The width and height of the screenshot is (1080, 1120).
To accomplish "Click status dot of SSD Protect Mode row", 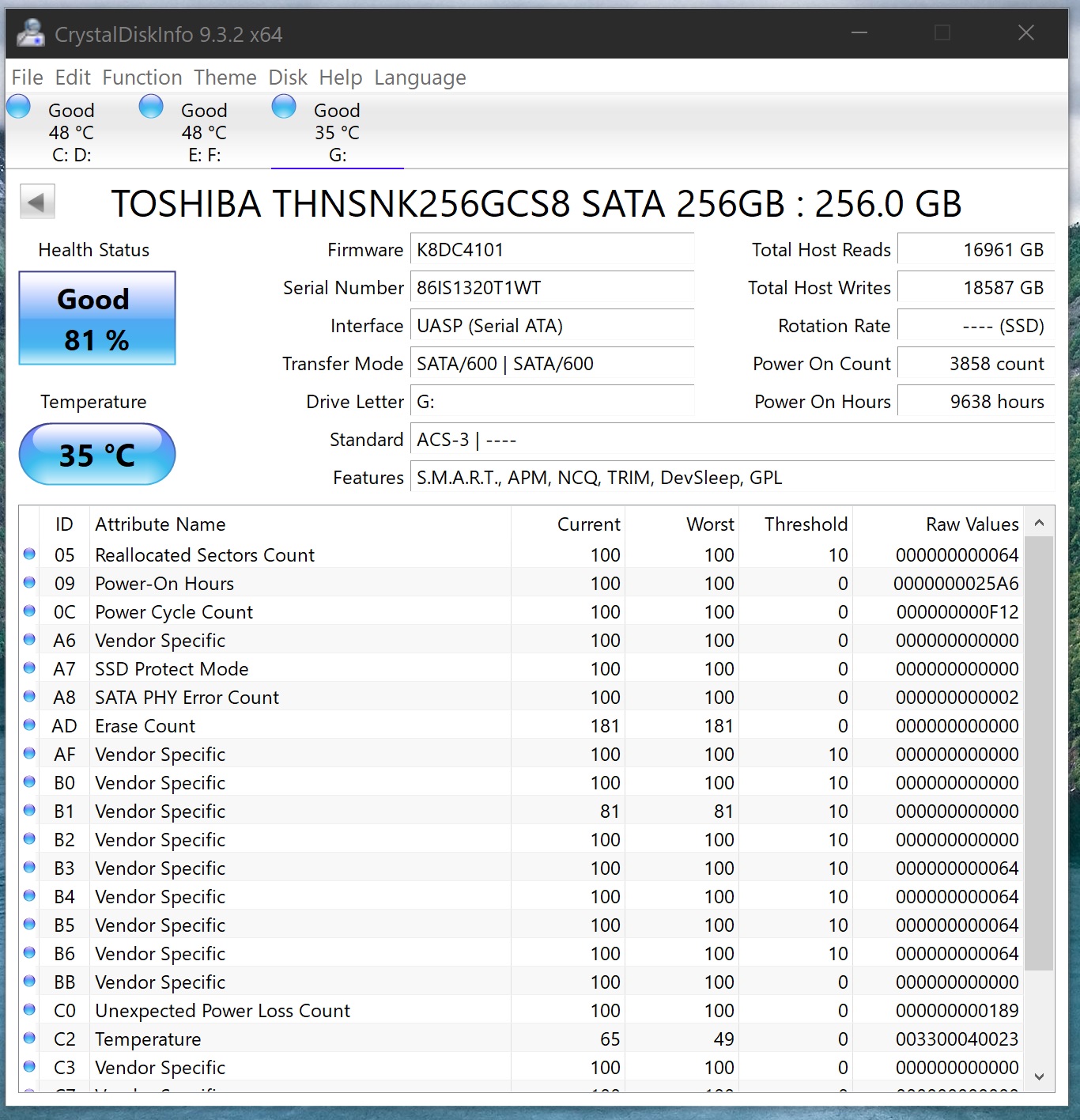I will click(29, 668).
